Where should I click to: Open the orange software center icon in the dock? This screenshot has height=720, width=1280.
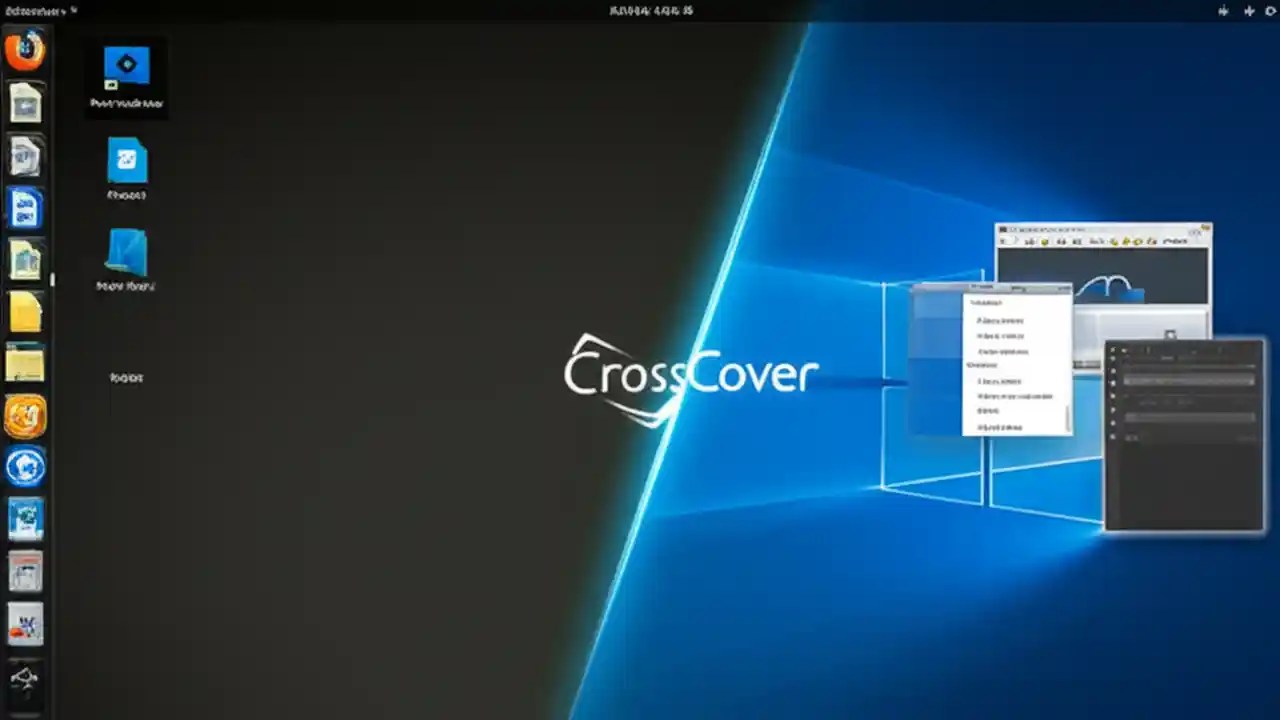pos(26,417)
